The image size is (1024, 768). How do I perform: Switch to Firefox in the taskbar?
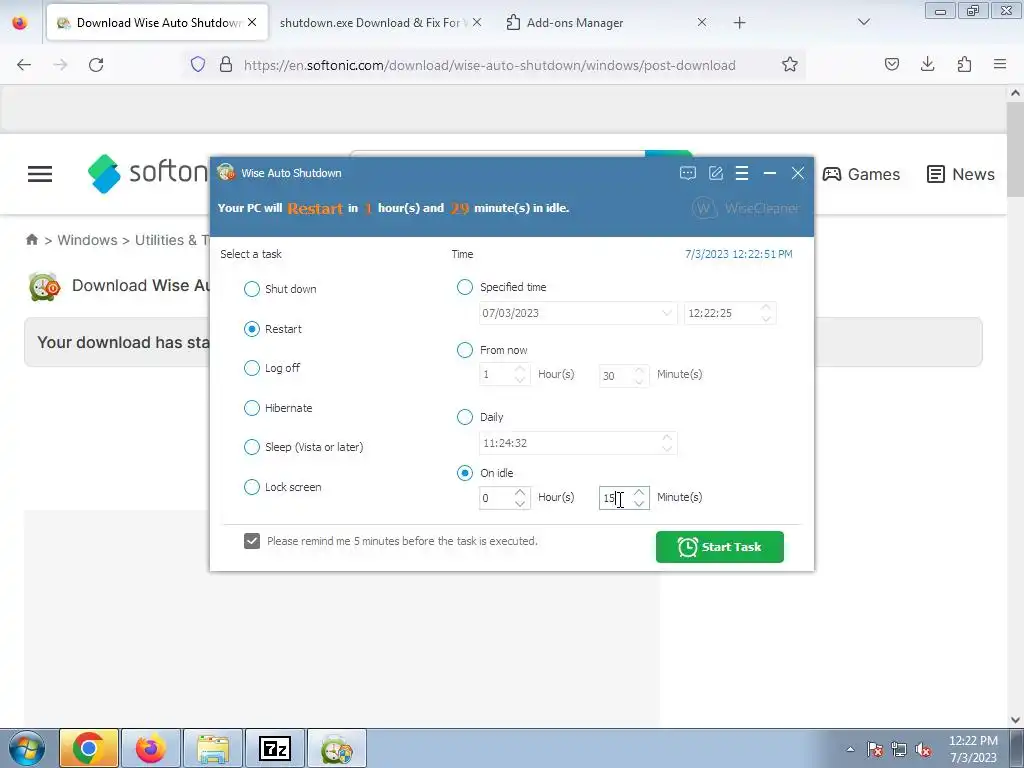(x=150, y=748)
